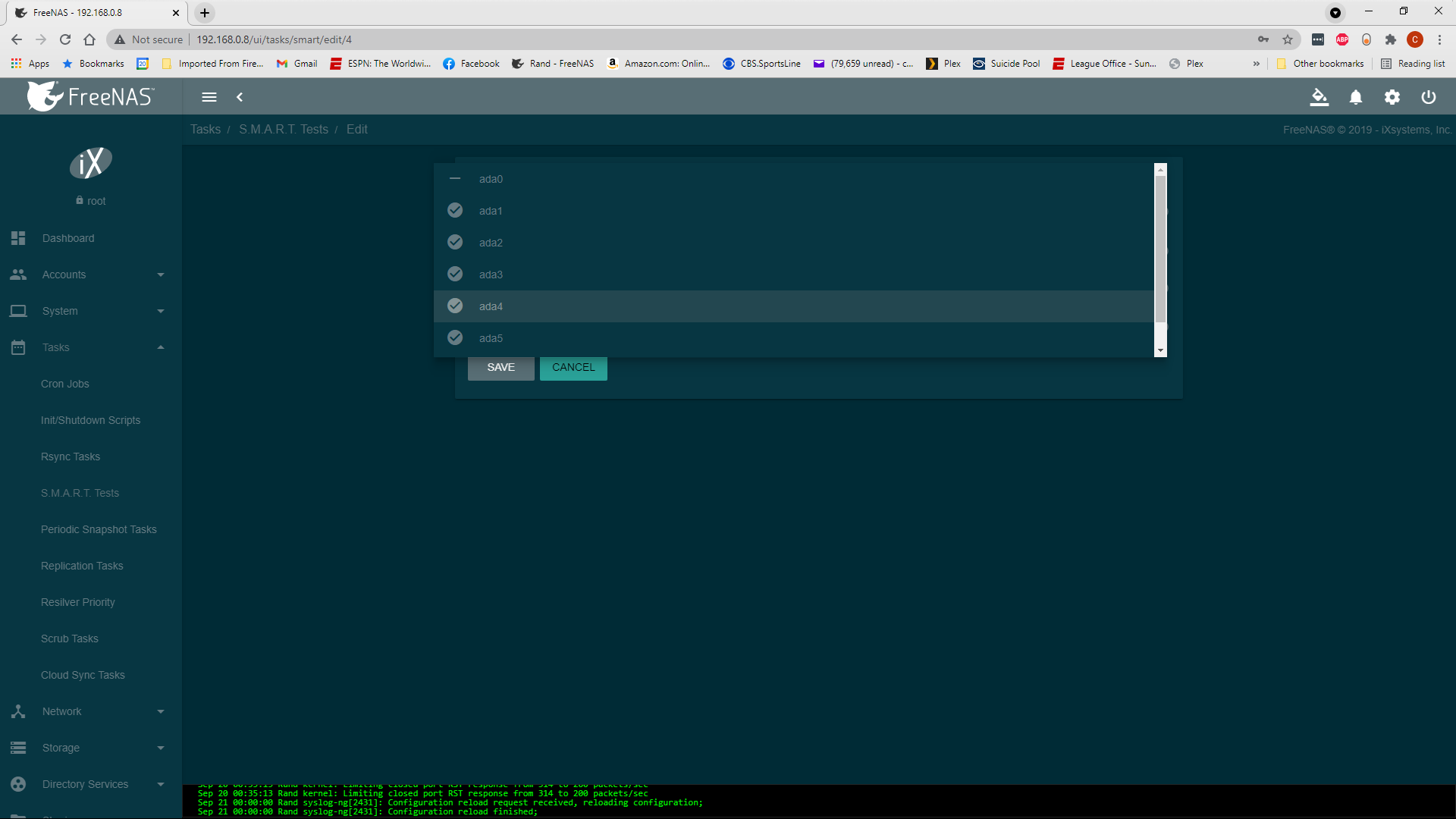Click the SAVE button
The height and width of the screenshot is (819, 1456).
(500, 368)
